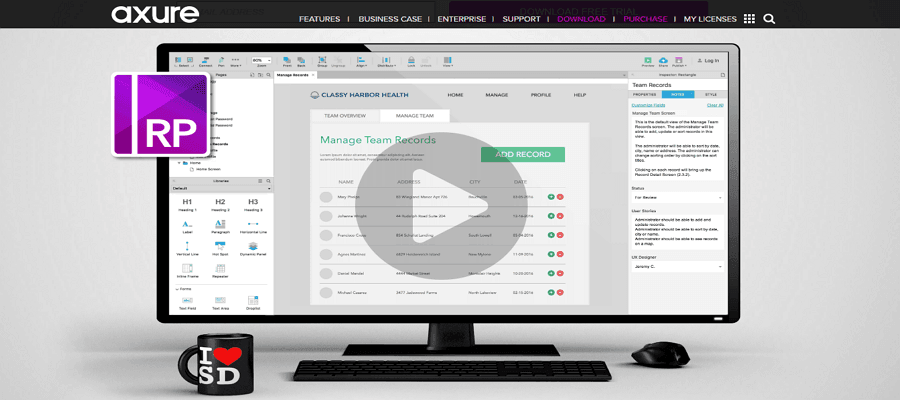Click the Share cloud icon

pos(664,62)
